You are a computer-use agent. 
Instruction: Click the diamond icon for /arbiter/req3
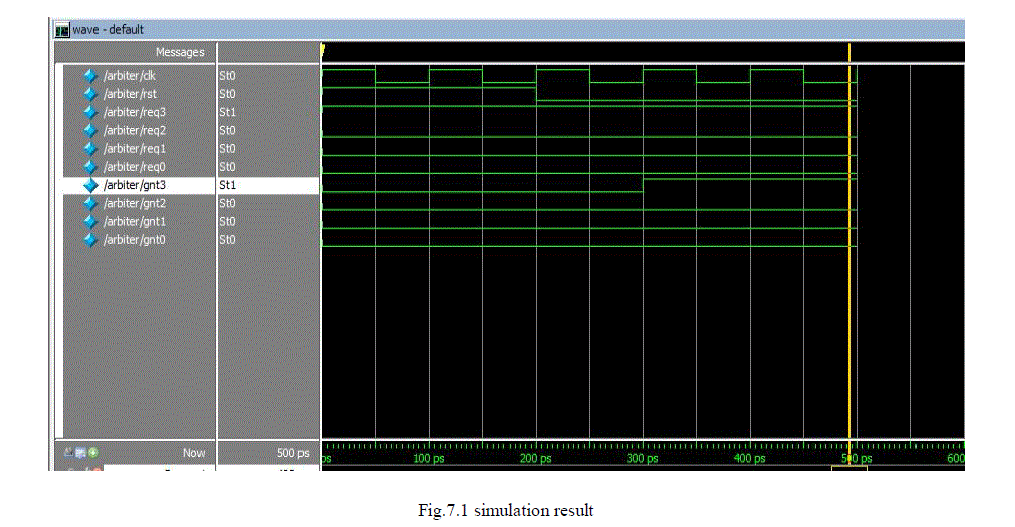point(90,112)
